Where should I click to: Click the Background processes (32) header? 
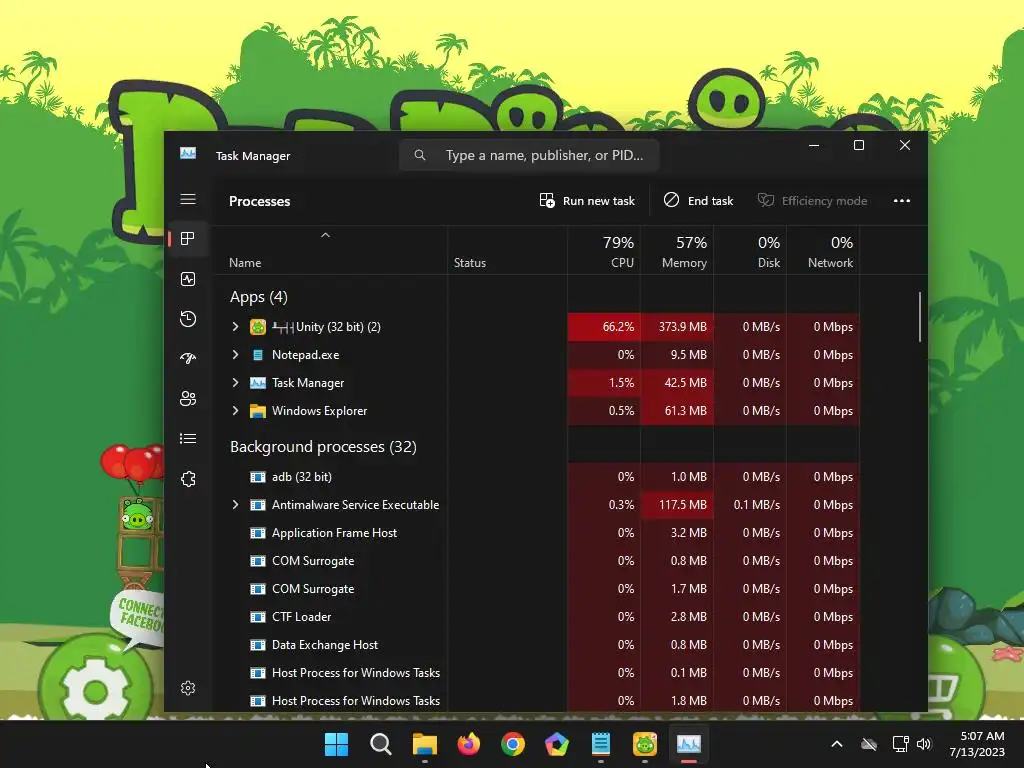323,447
